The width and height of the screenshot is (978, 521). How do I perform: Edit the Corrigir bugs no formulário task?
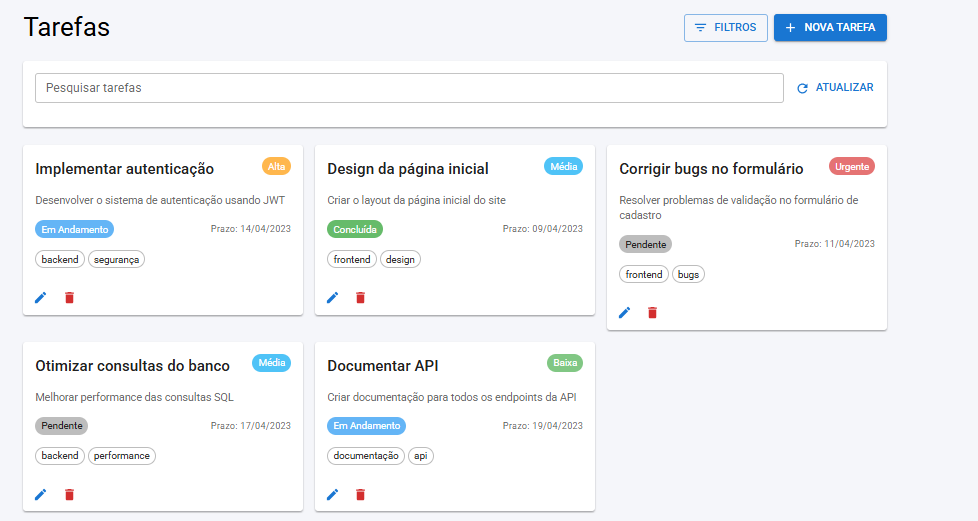[625, 312]
